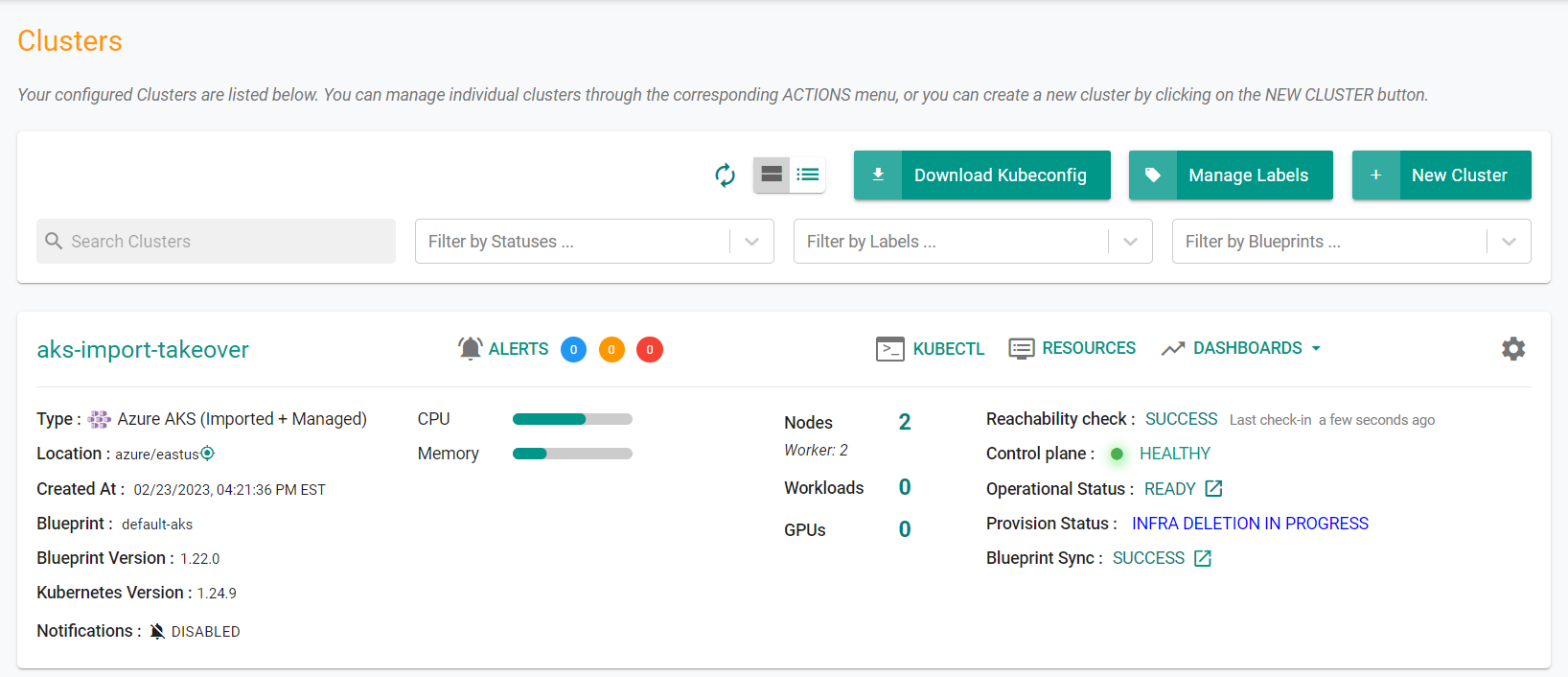
Task: Open the Operational Status READY external link icon
Action: coord(1213,488)
